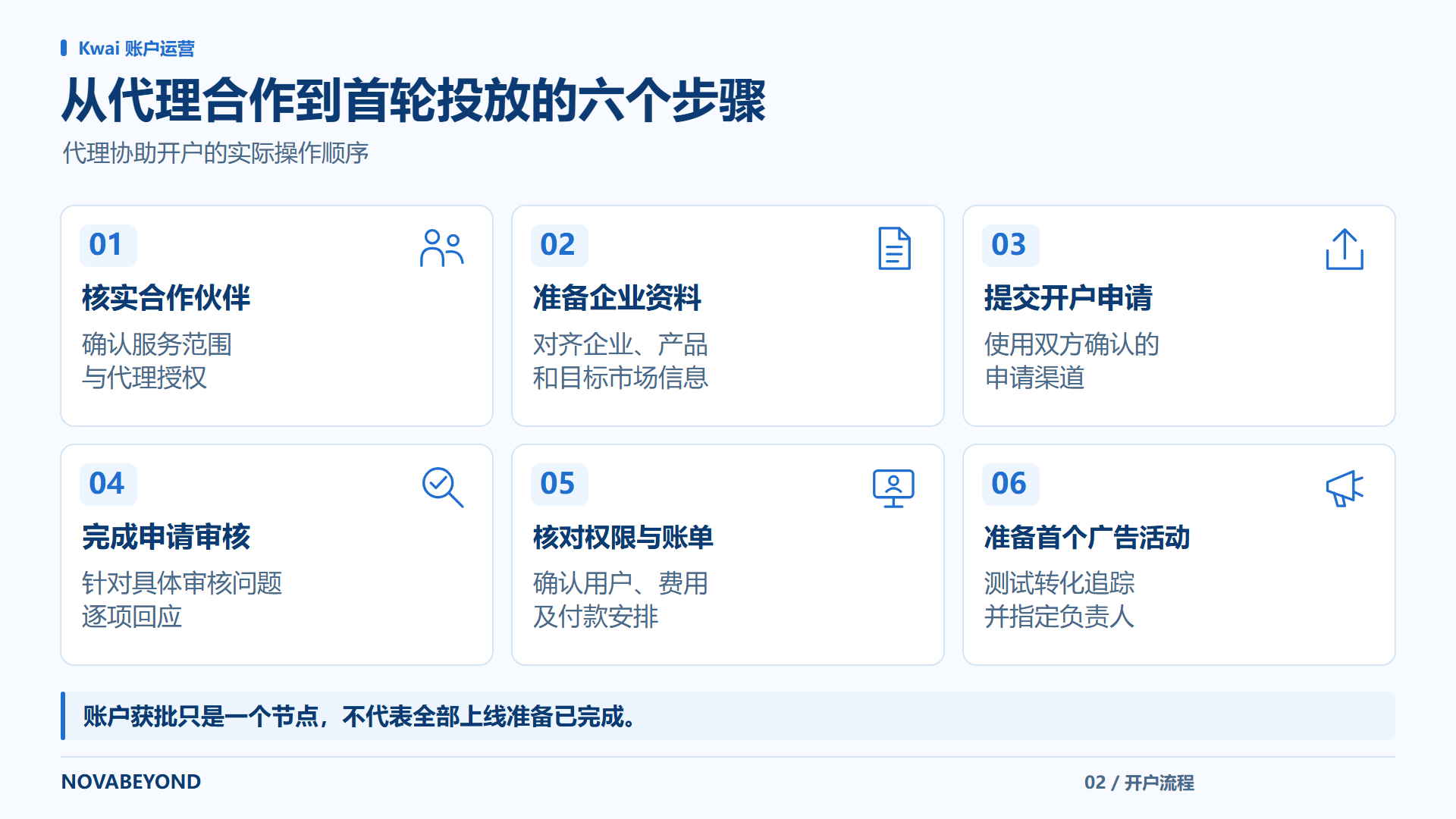This screenshot has height=819, width=1456.
Task: Click the callout text 账户获批只是一个节点
Action: (200, 716)
